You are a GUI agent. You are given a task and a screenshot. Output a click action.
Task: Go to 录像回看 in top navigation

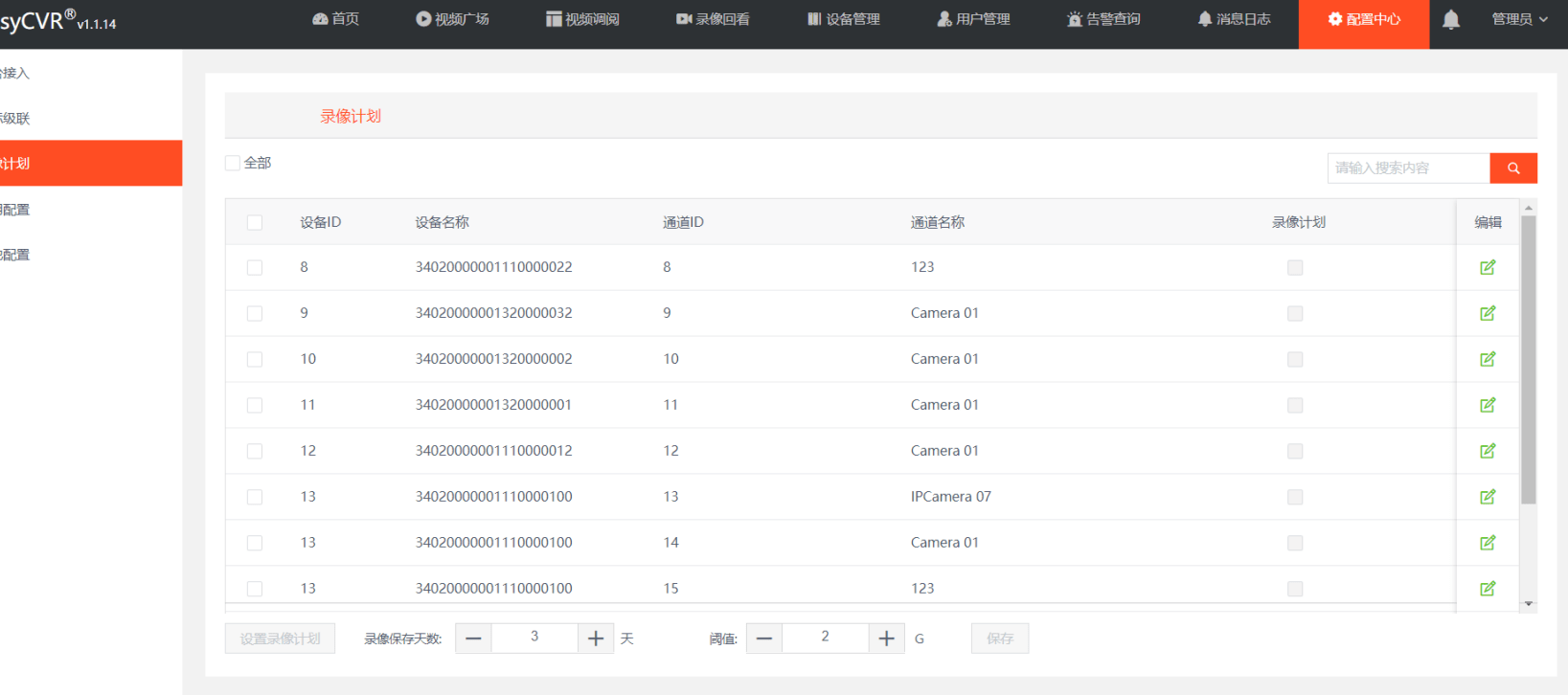[x=713, y=19]
